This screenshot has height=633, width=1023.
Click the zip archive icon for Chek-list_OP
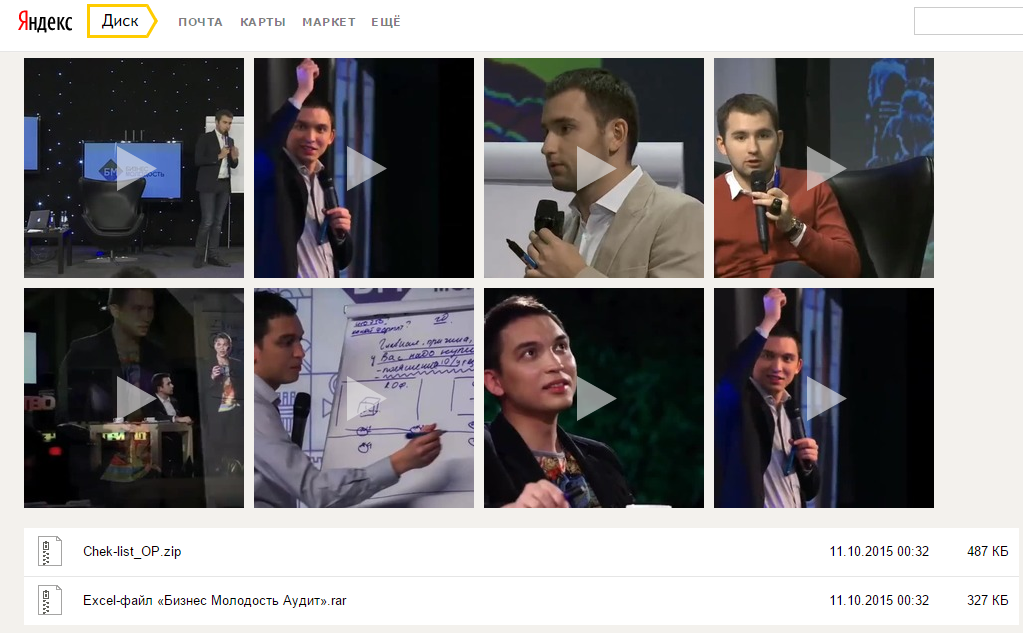pos(50,551)
